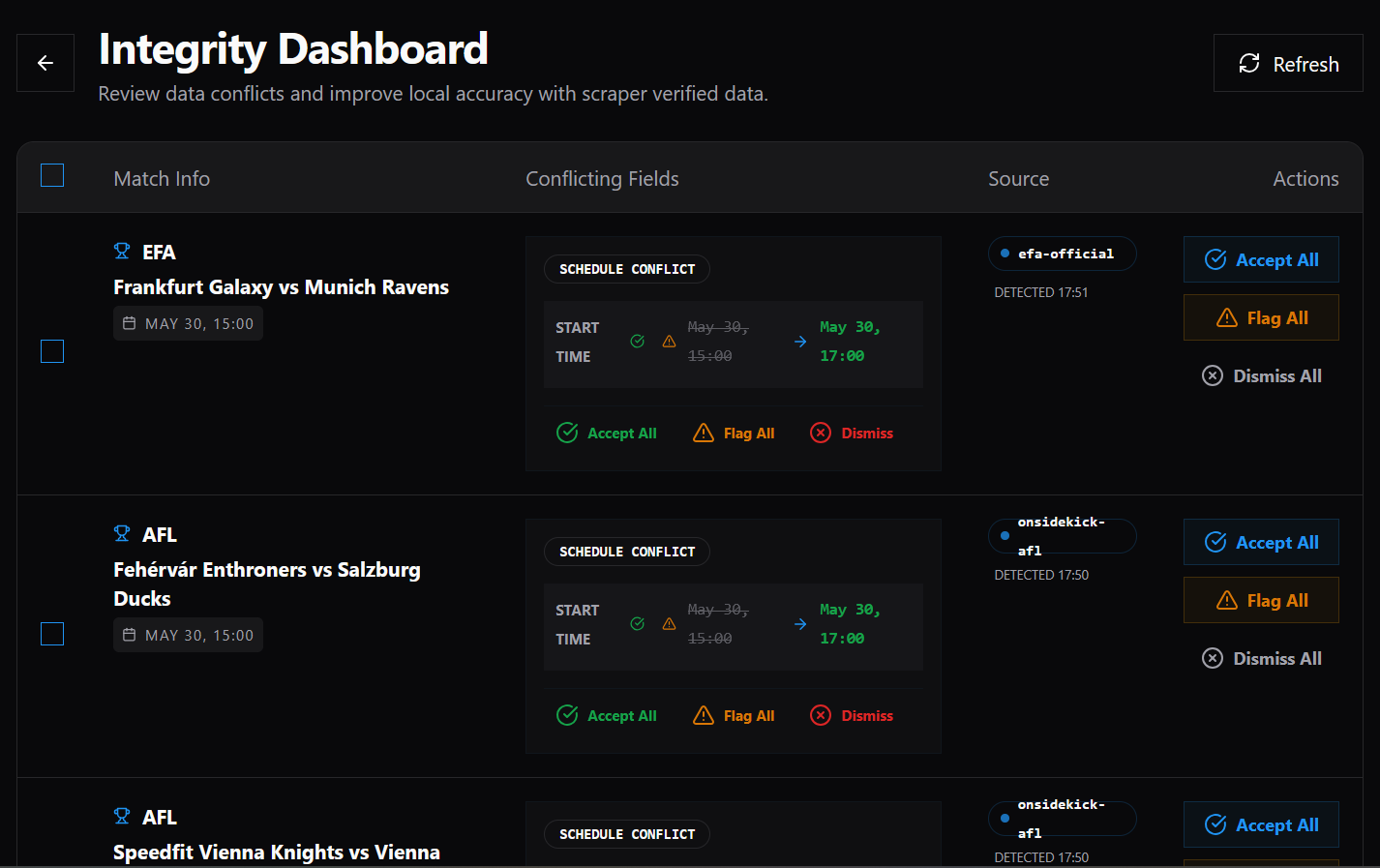Click the Conflicting Fields column header
Screen dimensions: 1380x868
click(602, 179)
